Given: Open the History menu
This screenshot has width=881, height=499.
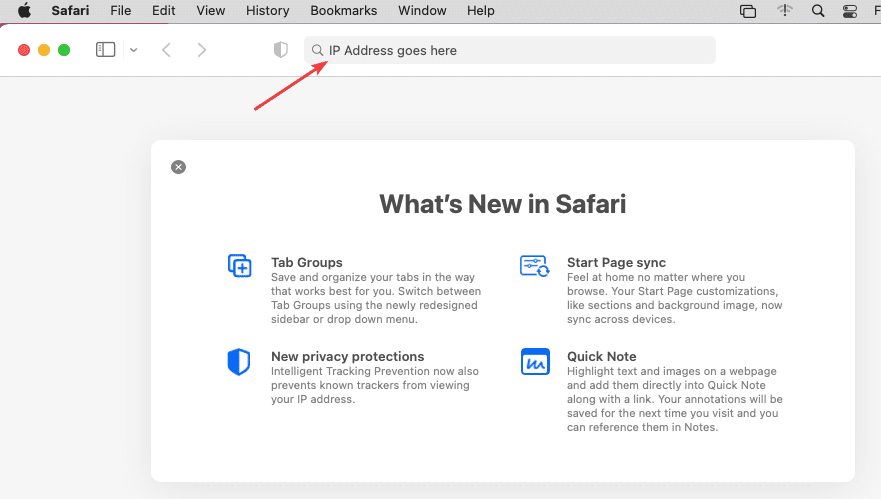Looking at the screenshot, I should tap(267, 11).
